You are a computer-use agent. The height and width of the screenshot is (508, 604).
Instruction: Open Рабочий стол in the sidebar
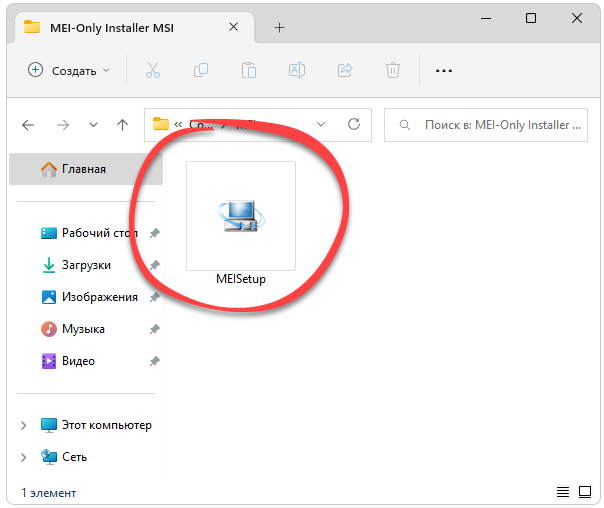click(89, 233)
